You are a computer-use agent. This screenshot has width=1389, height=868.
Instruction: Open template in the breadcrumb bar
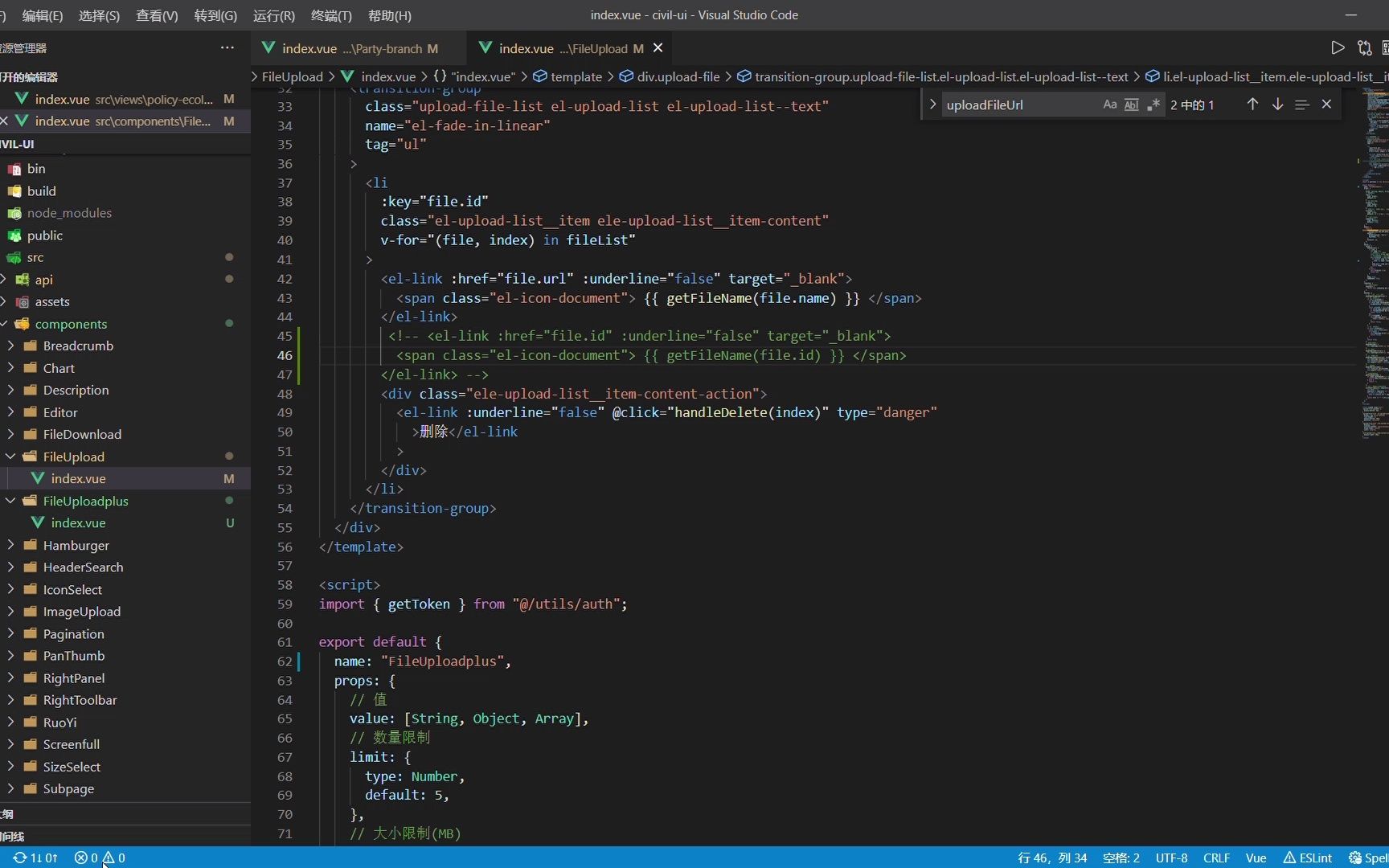576,76
